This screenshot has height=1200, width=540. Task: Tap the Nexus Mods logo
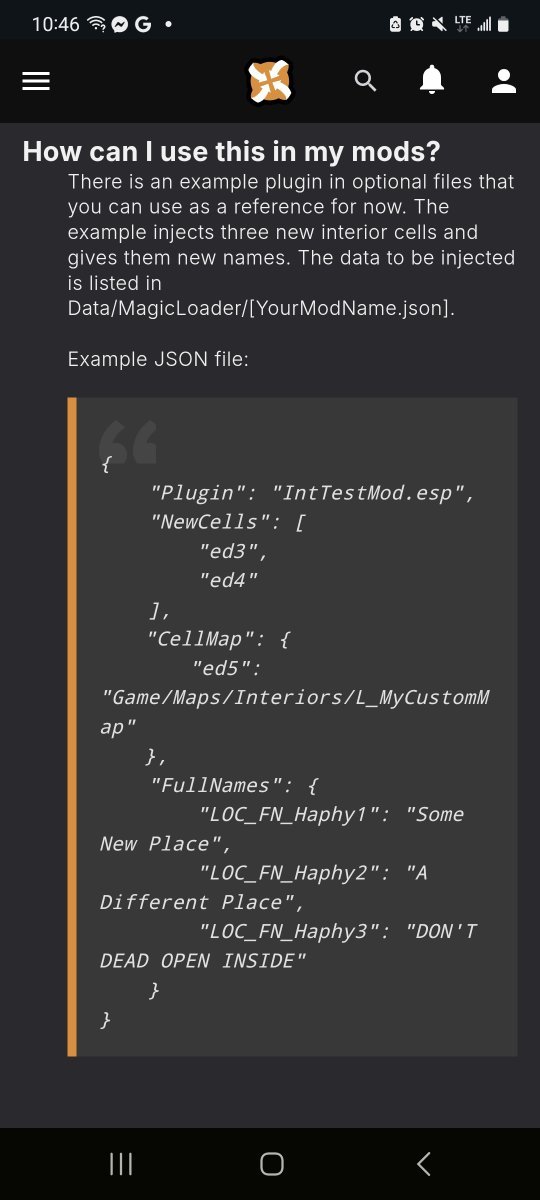pos(270,82)
